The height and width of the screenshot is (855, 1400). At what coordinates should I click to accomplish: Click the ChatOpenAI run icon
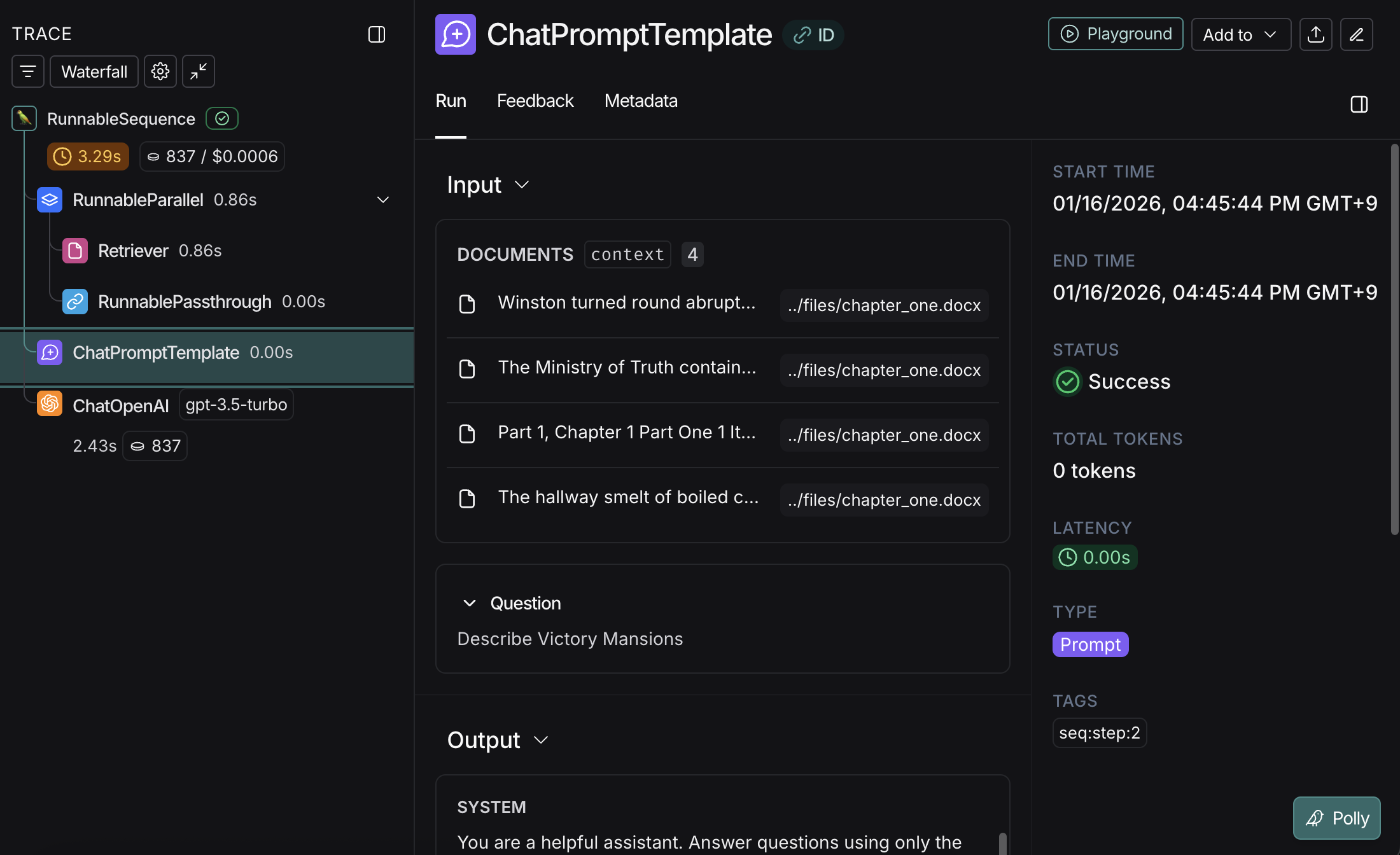(50, 404)
